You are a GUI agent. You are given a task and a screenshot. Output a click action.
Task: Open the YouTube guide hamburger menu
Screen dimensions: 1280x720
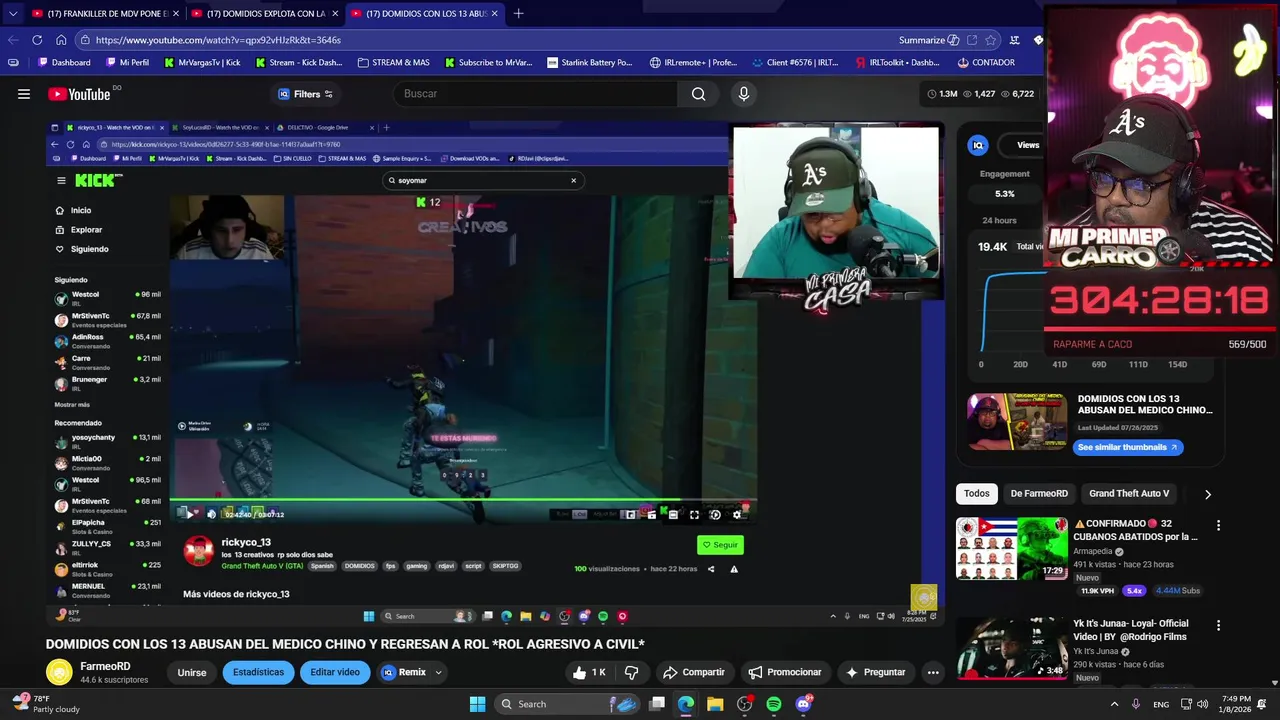(x=24, y=94)
